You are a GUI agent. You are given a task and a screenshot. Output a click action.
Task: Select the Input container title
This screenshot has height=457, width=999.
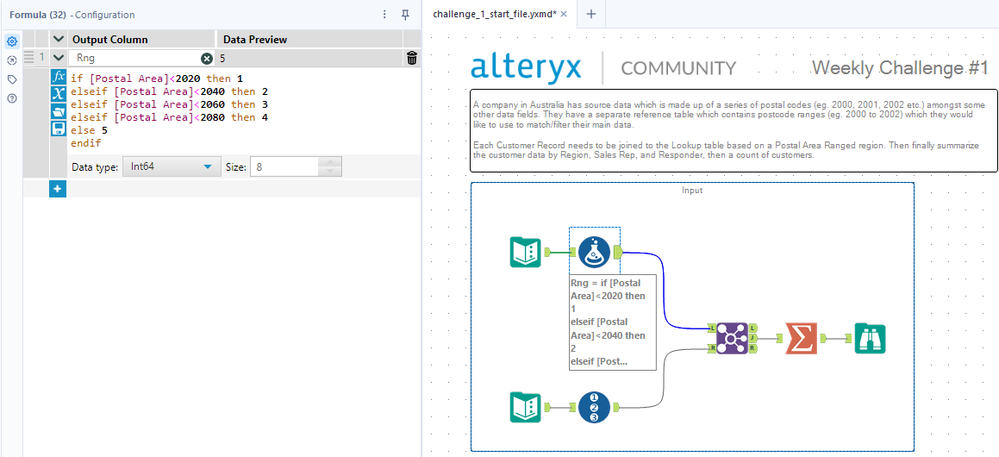pyautogui.click(x=692, y=190)
